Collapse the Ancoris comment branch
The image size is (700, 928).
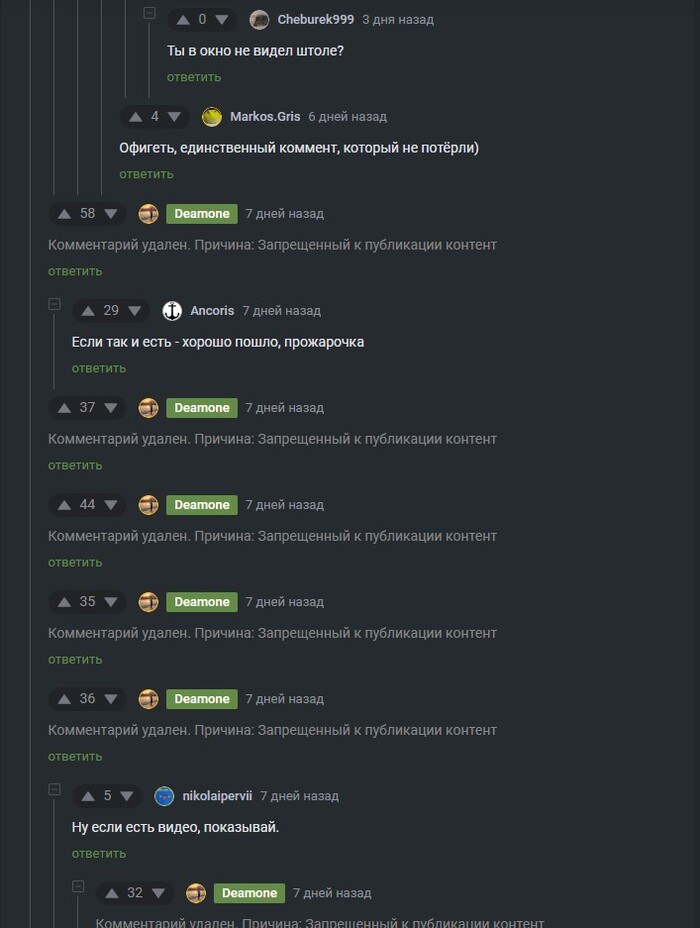click(x=54, y=304)
